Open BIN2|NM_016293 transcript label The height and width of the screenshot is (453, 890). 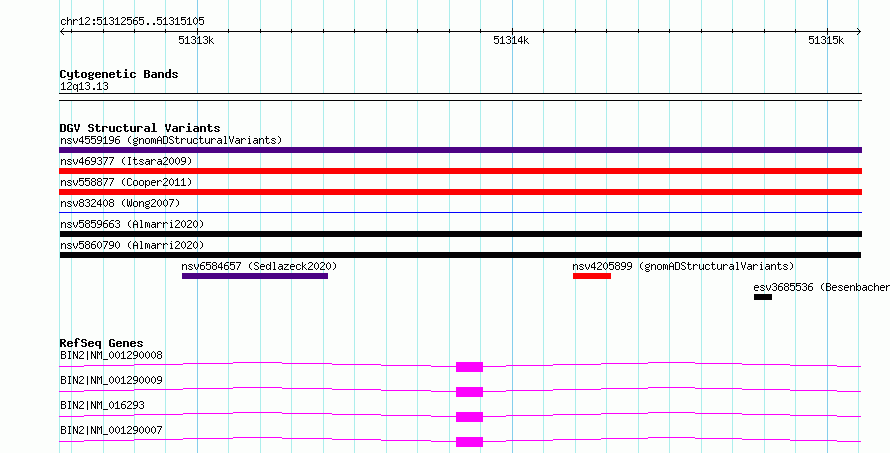click(102, 405)
